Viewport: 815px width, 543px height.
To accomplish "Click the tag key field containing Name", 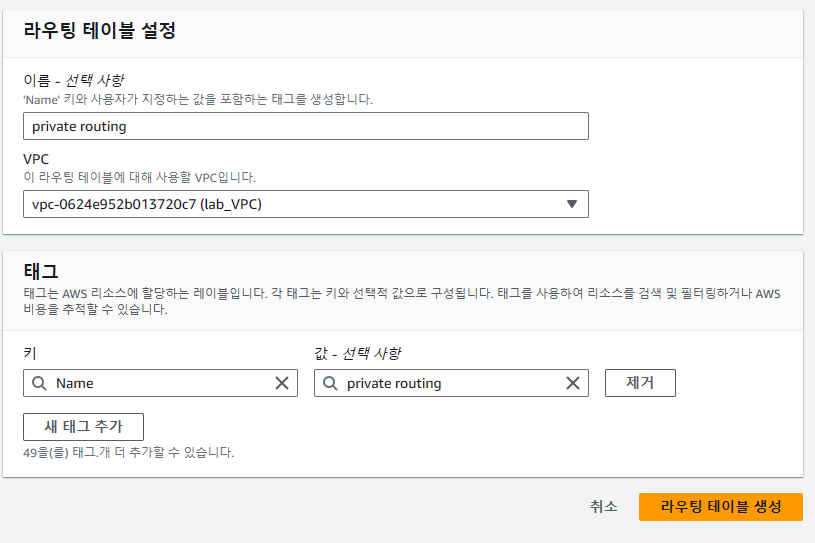I will point(160,383).
